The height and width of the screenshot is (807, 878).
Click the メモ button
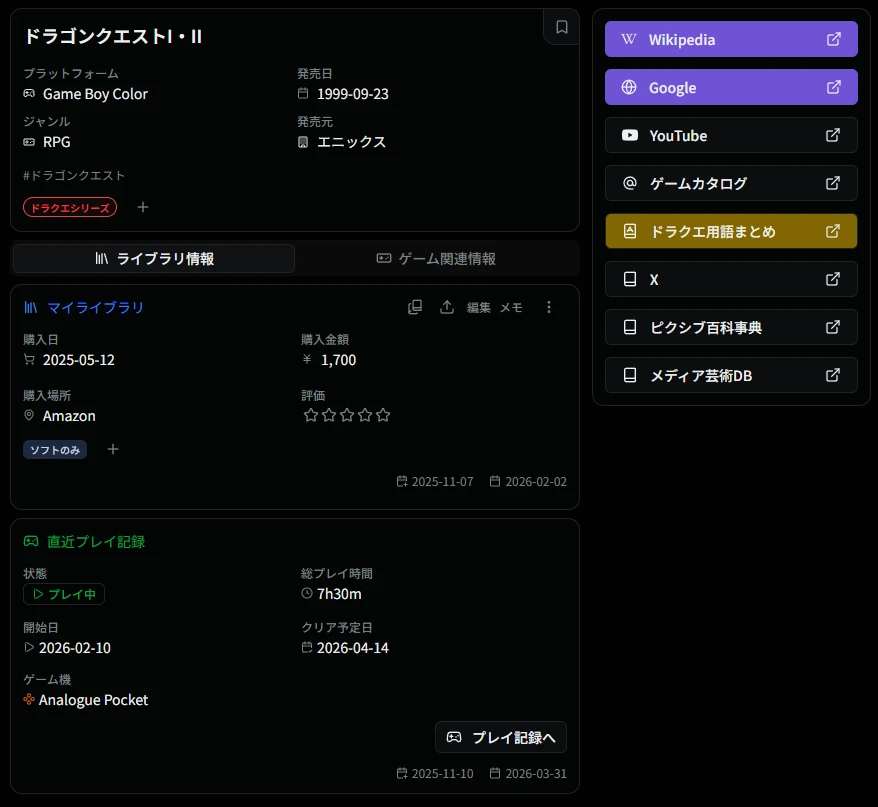tap(511, 307)
